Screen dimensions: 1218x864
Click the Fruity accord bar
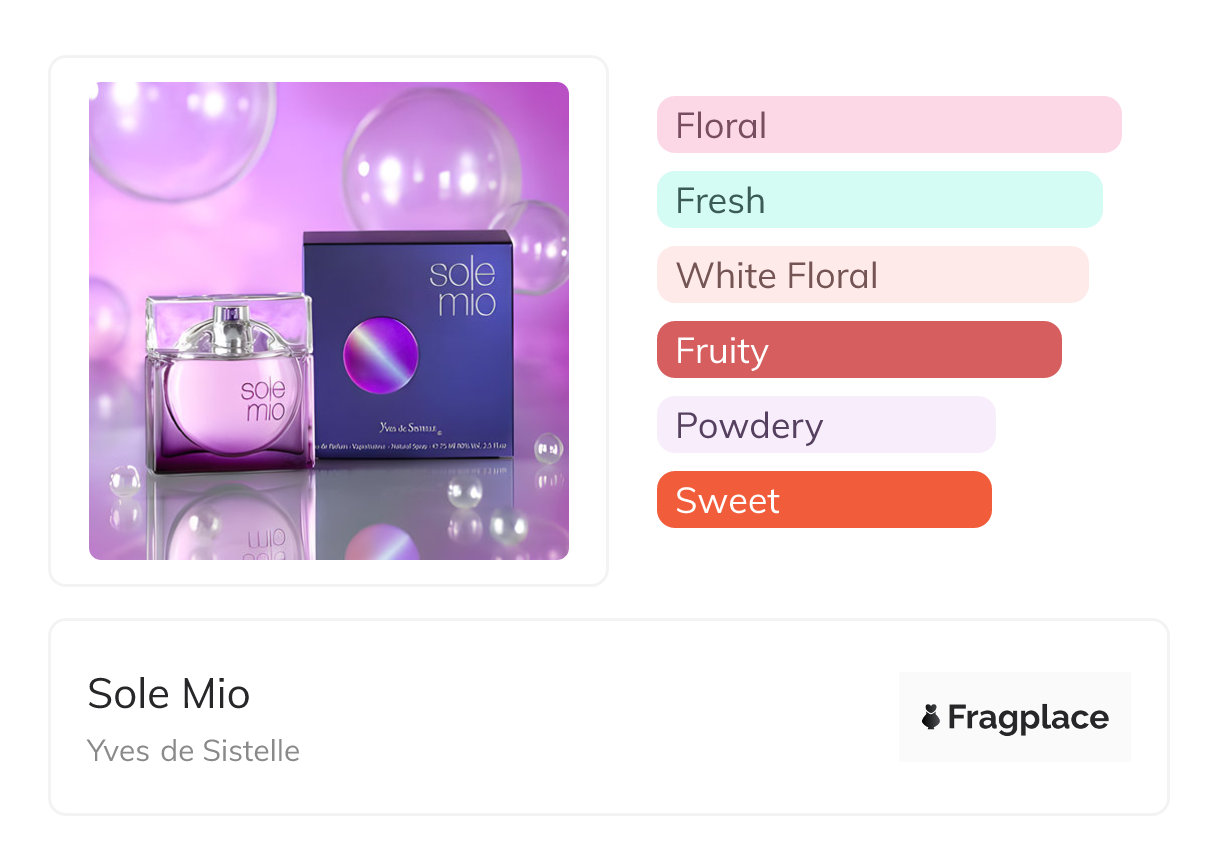[859, 350]
